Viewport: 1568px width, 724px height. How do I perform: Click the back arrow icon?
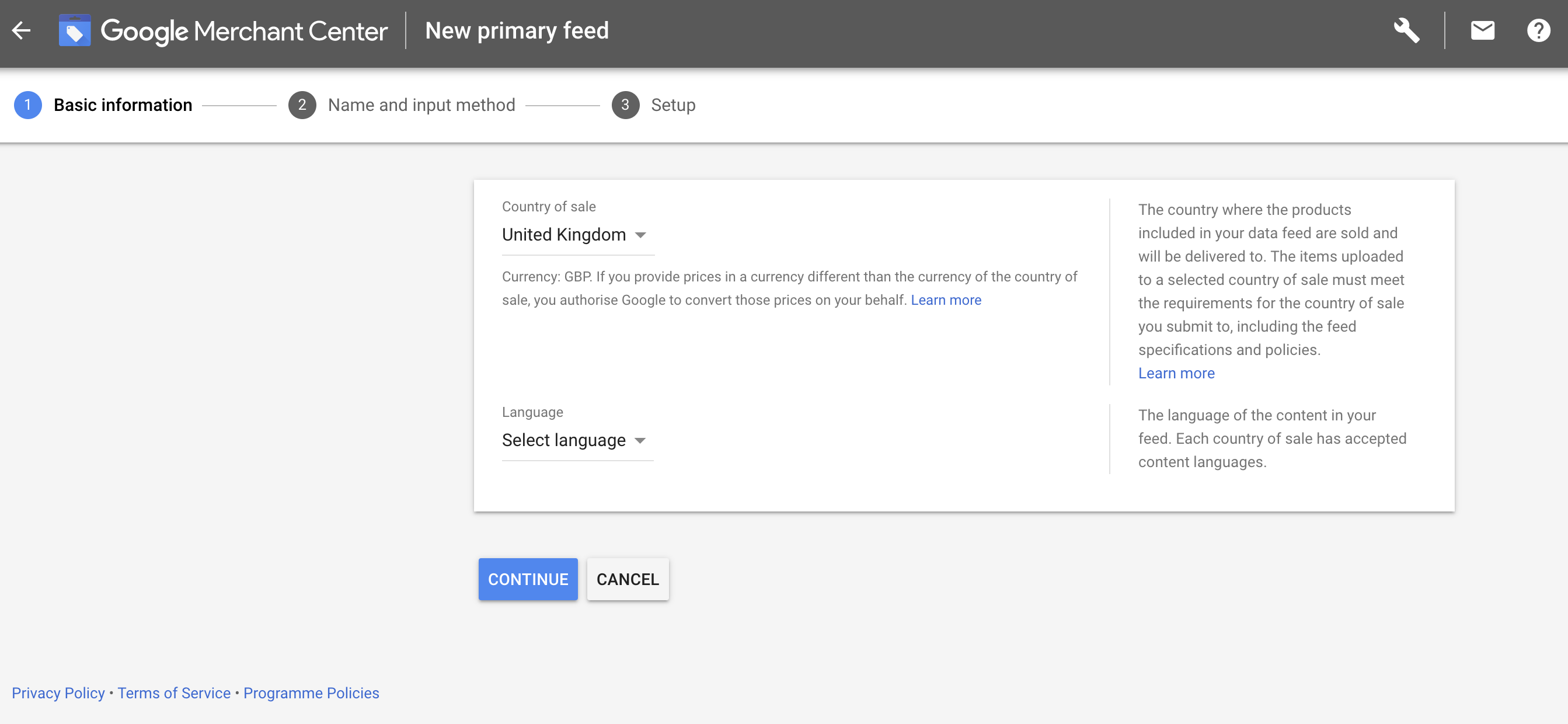[21, 30]
